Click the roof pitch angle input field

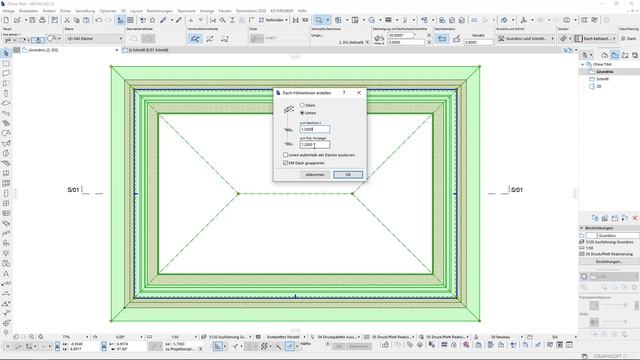pos(401,36)
